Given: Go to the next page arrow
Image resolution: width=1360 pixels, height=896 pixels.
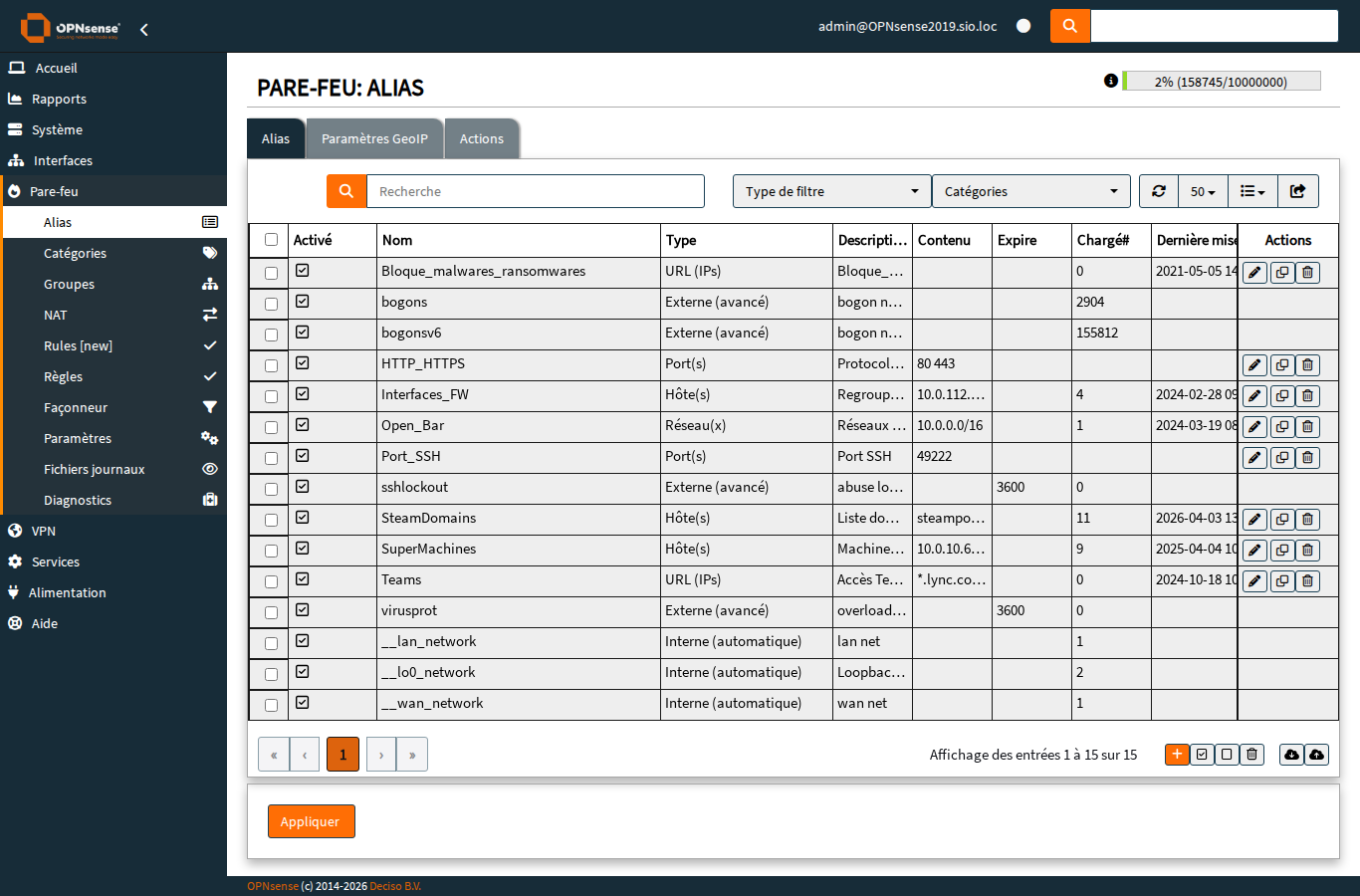Looking at the screenshot, I should pyautogui.click(x=381, y=755).
